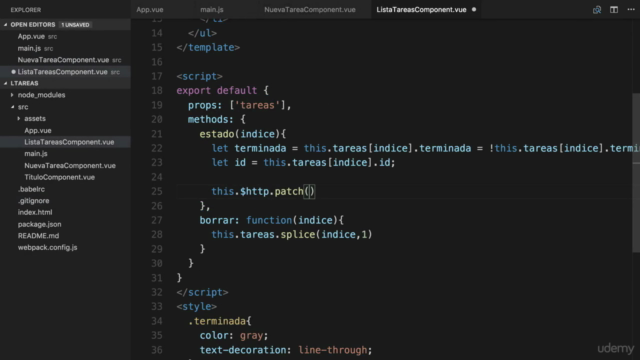The image size is (640, 360).
Task: Click the unsaved dot on ListaTareasComponent.vue tab
Action: pos(474,9)
